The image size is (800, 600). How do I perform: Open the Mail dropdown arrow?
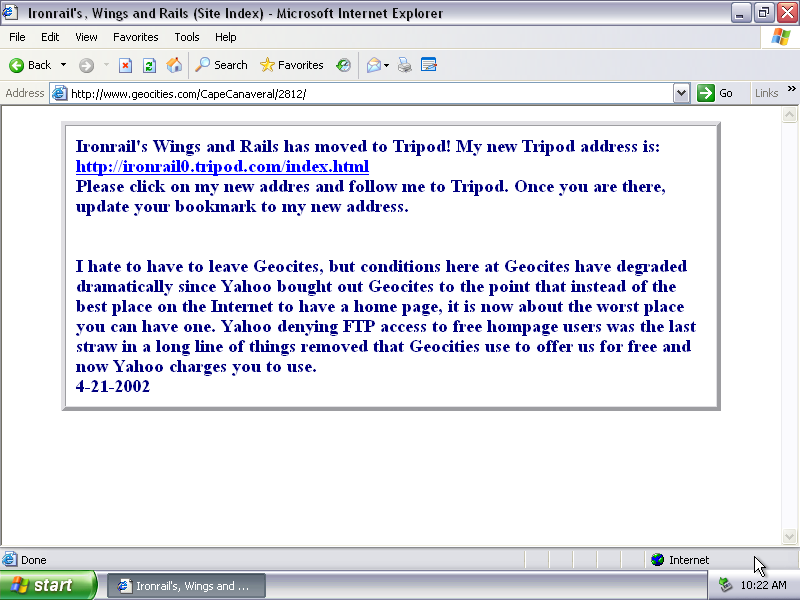pyautogui.click(x=386, y=65)
